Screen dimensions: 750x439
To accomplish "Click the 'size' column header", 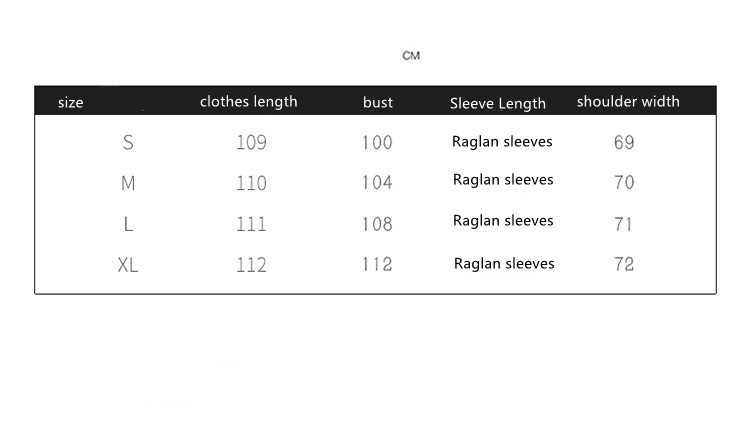I will (71, 102).
